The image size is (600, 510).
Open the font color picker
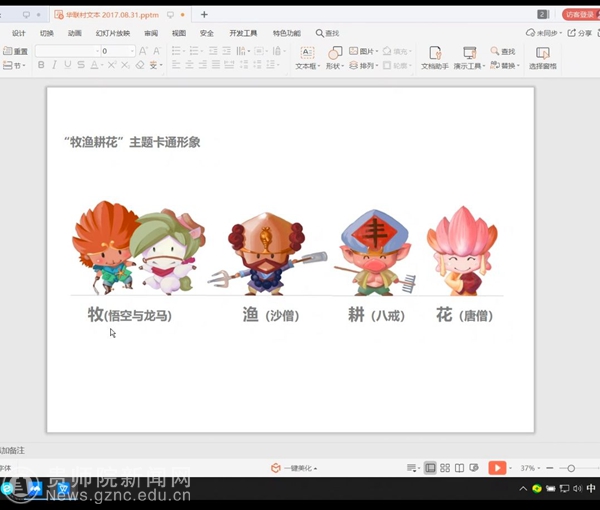96,65
